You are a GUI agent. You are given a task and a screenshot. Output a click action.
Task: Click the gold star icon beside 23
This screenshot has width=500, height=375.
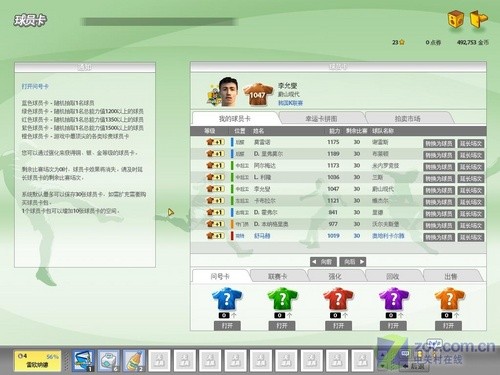(x=402, y=42)
